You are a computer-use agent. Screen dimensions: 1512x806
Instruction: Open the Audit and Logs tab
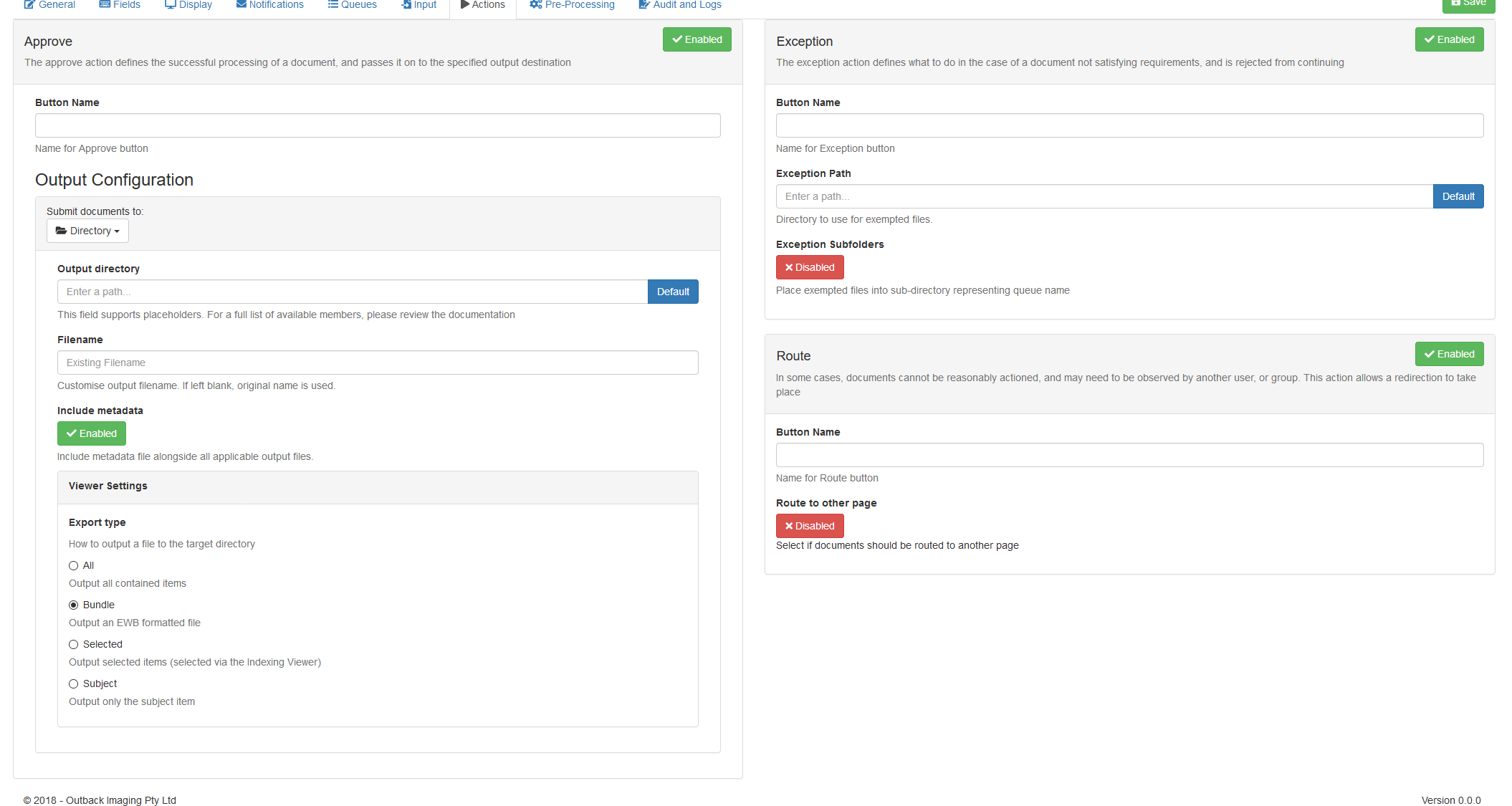(679, 5)
